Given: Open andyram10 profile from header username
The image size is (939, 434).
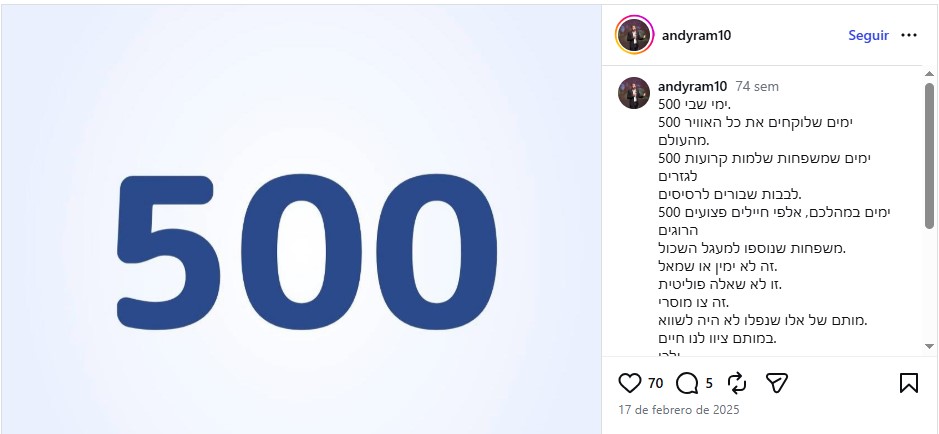Looking at the screenshot, I should click(696, 35).
